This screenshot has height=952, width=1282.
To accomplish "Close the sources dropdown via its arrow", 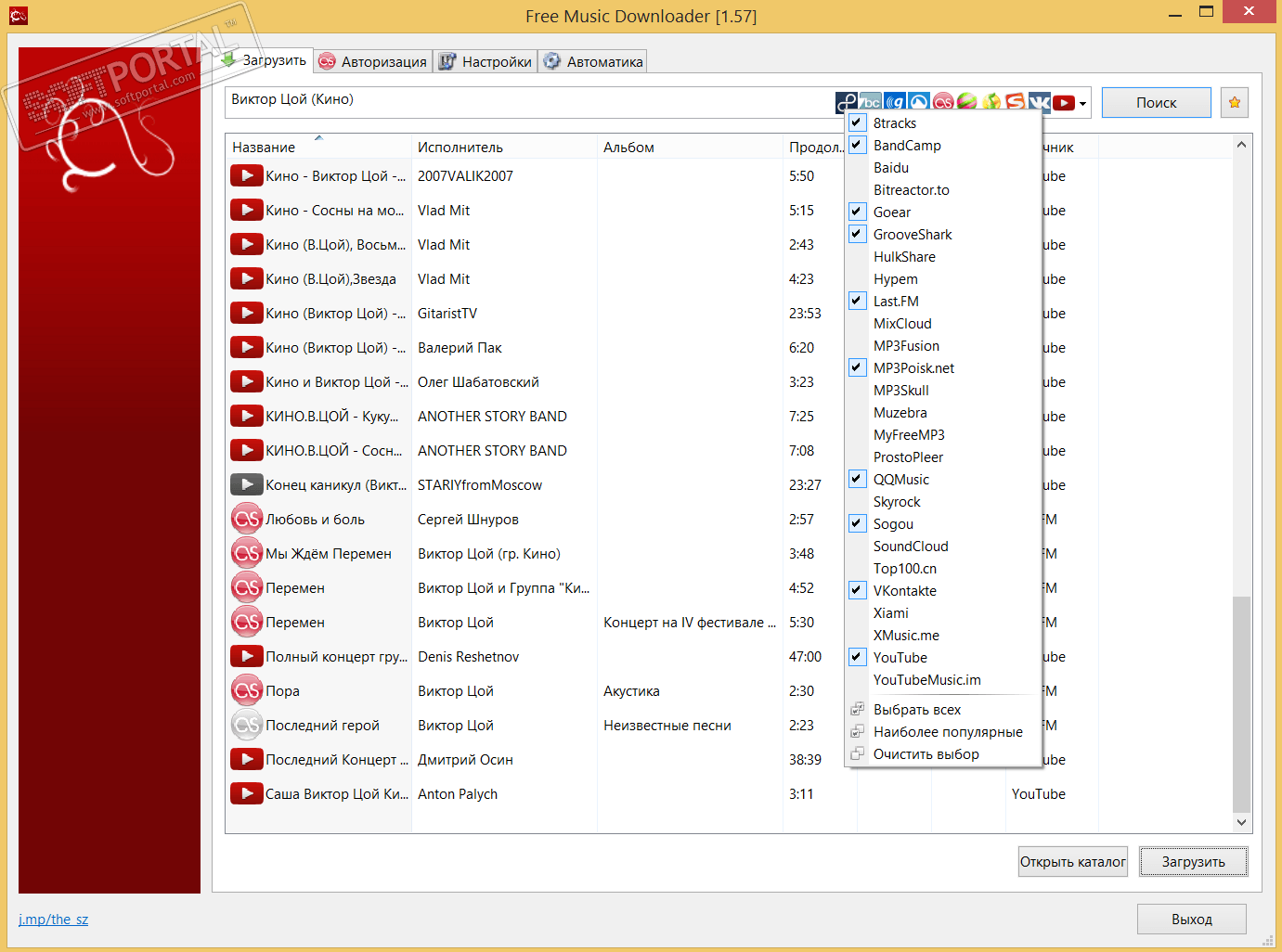I will 1083,104.
